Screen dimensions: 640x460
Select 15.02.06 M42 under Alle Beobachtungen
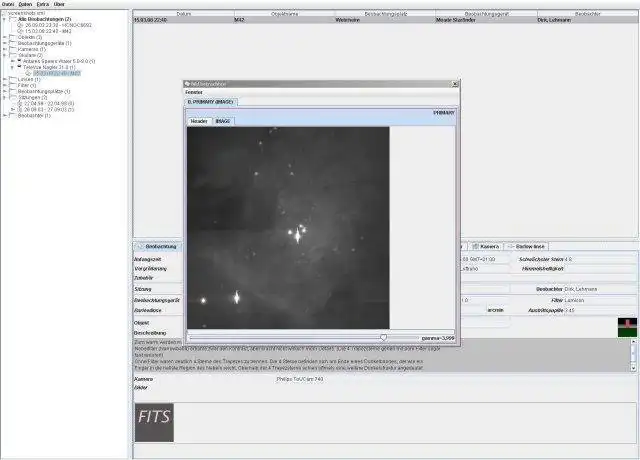(x=48, y=31)
